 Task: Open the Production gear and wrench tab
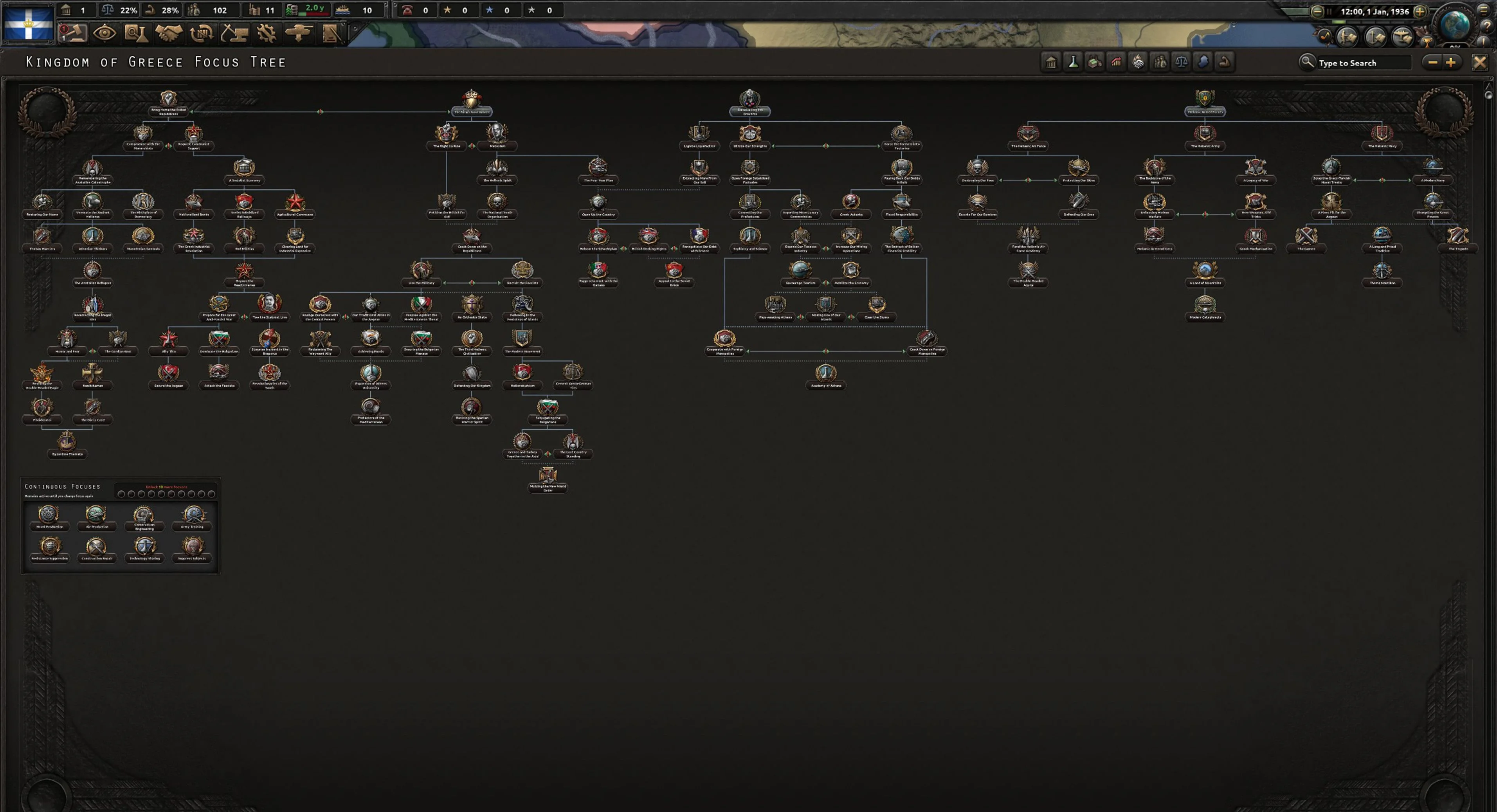click(266, 33)
